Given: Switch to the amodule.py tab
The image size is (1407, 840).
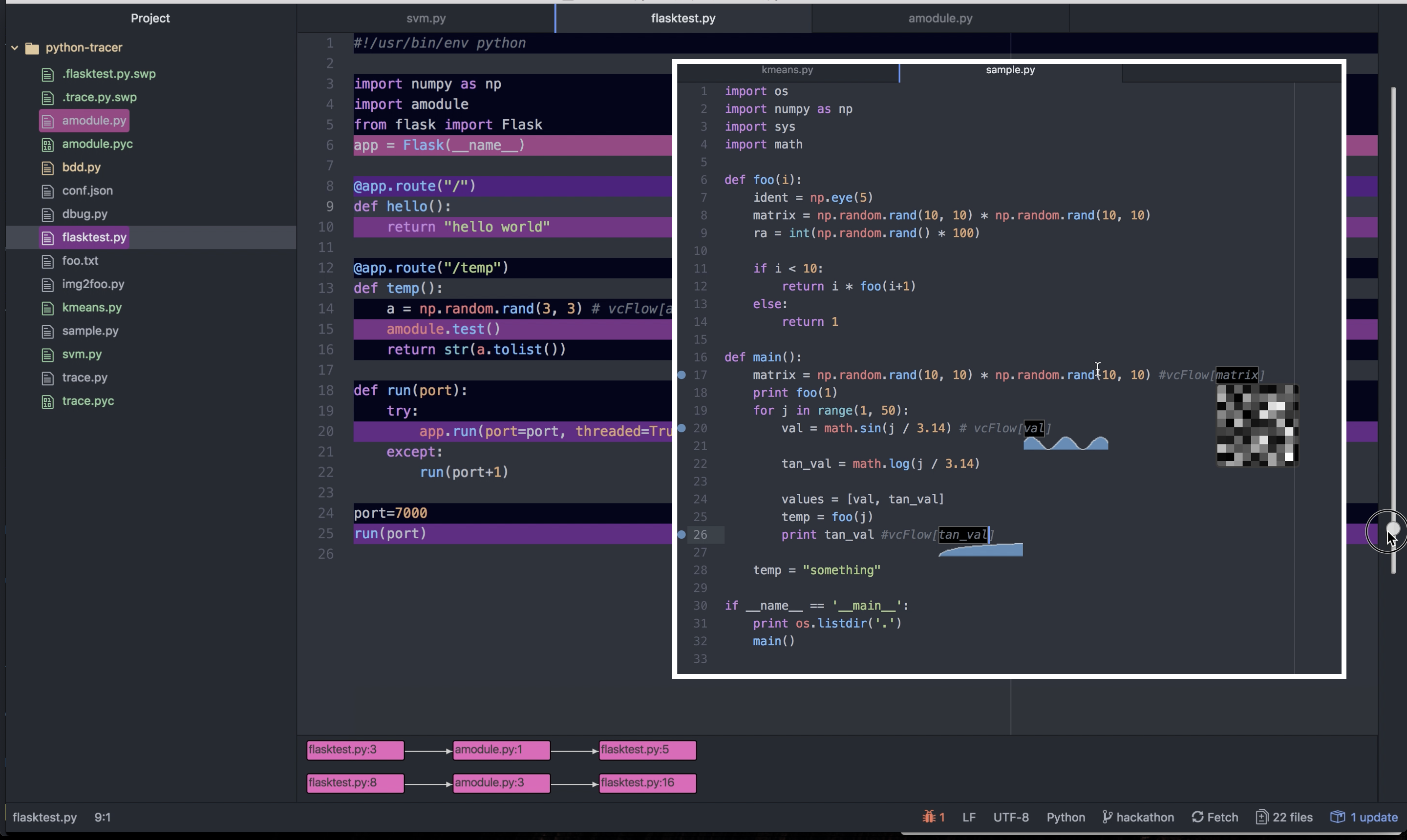Looking at the screenshot, I should 940,18.
